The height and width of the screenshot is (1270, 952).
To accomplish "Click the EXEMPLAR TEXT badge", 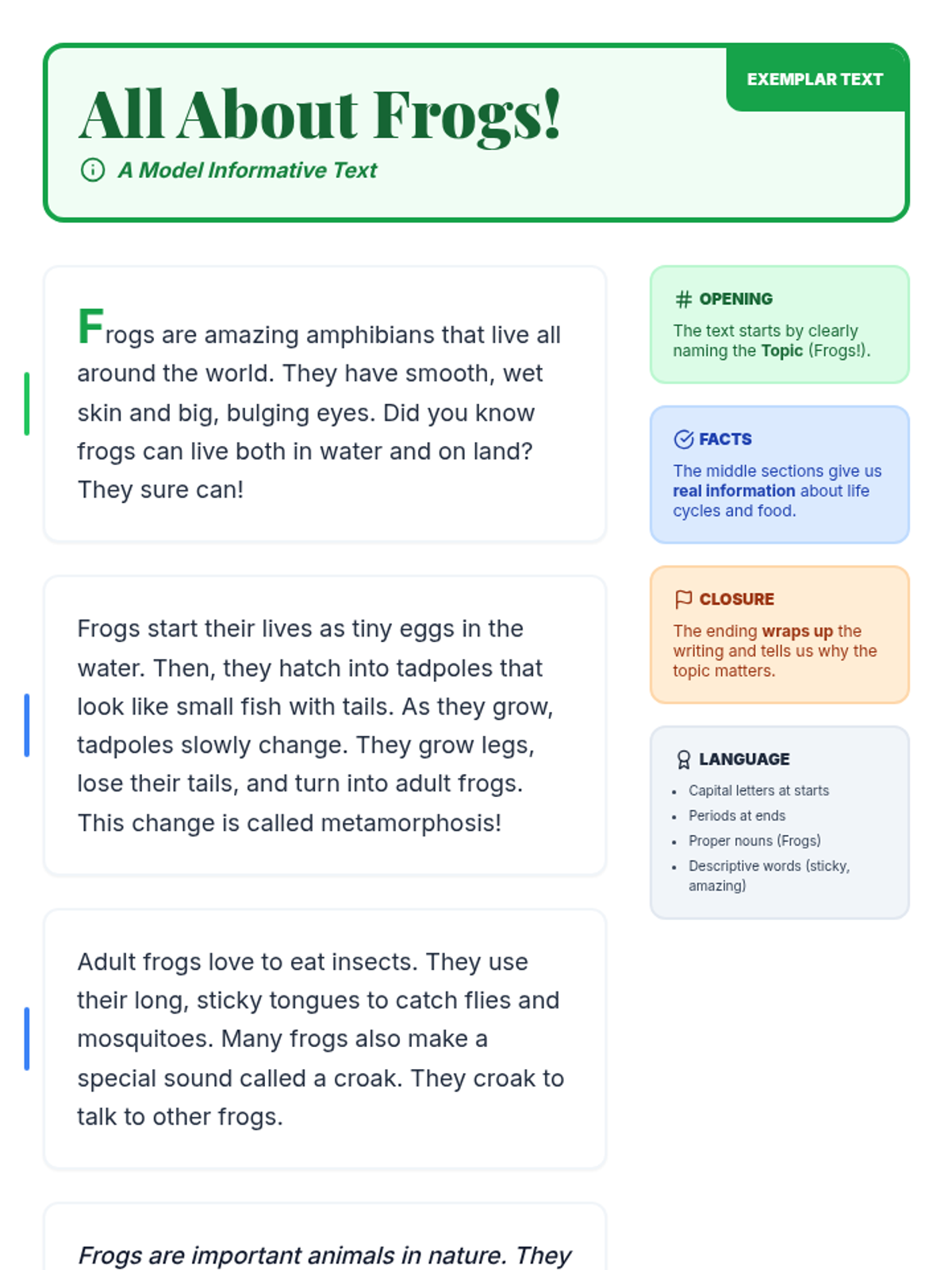I will coord(815,79).
